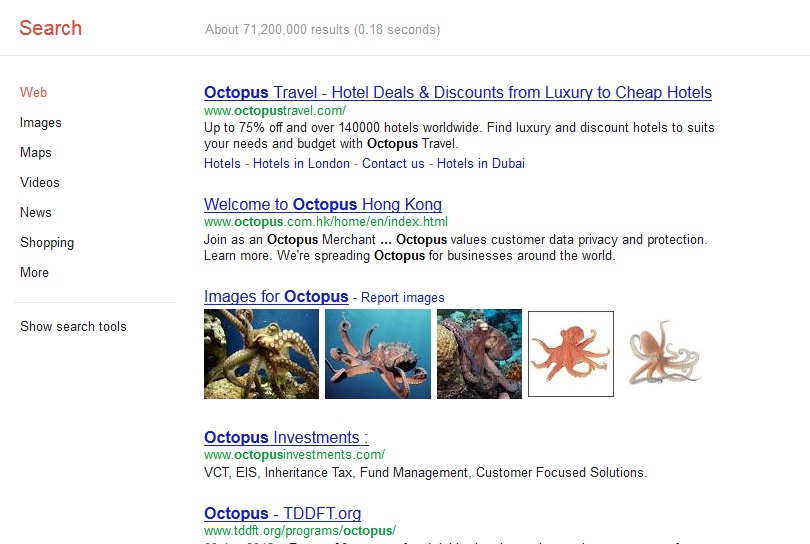The height and width of the screenshot is (544, 810).
Task: Click the VCT, EIS, Inheritance Tax snippet
Action: click(426, 473)
